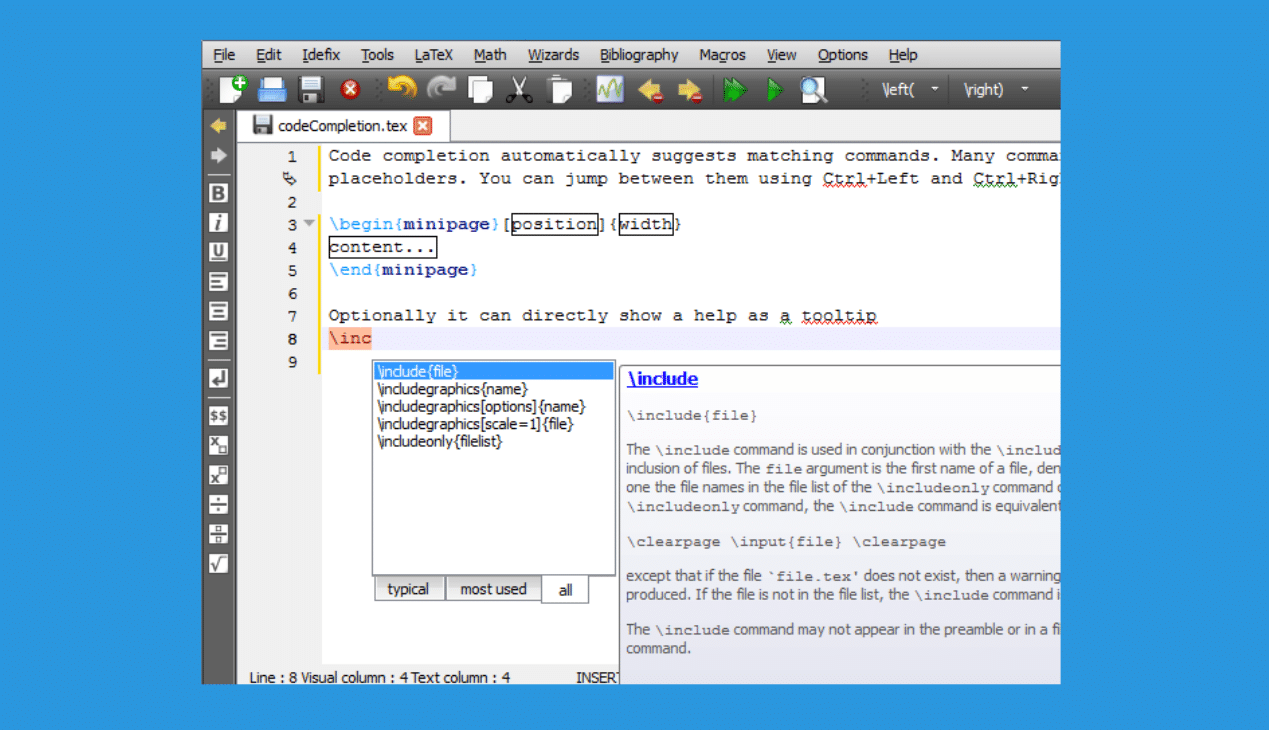Click the magnifier view document icon

tap(813, 90)
